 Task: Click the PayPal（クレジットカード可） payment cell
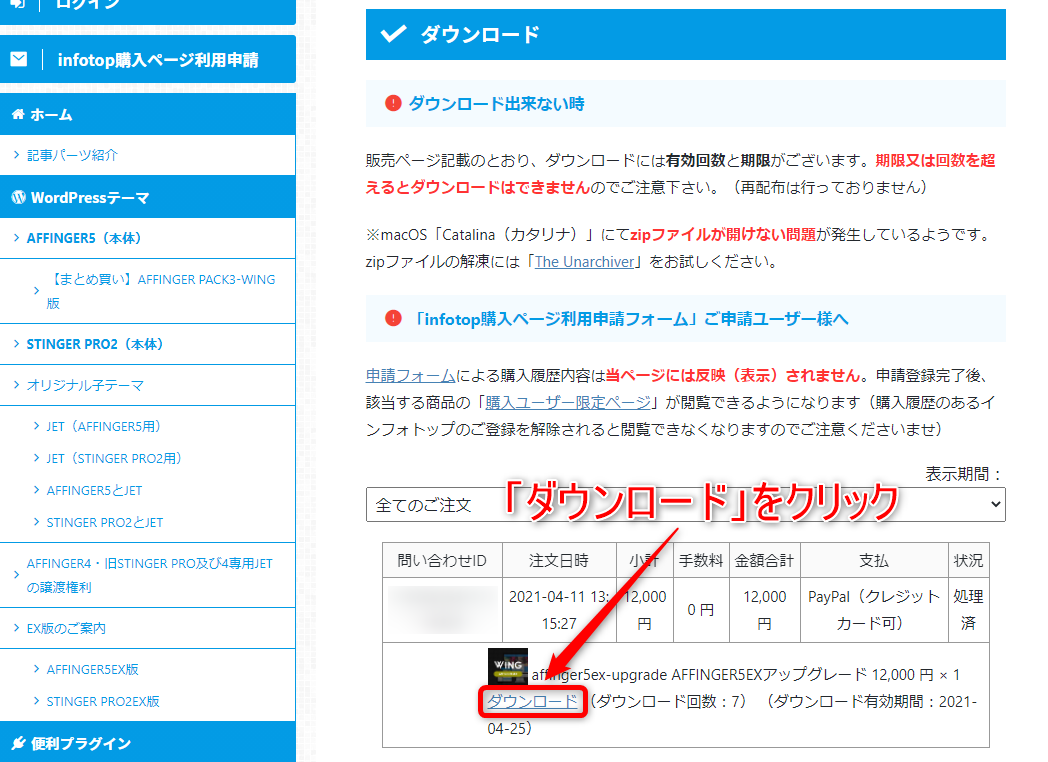coord(874,610)
